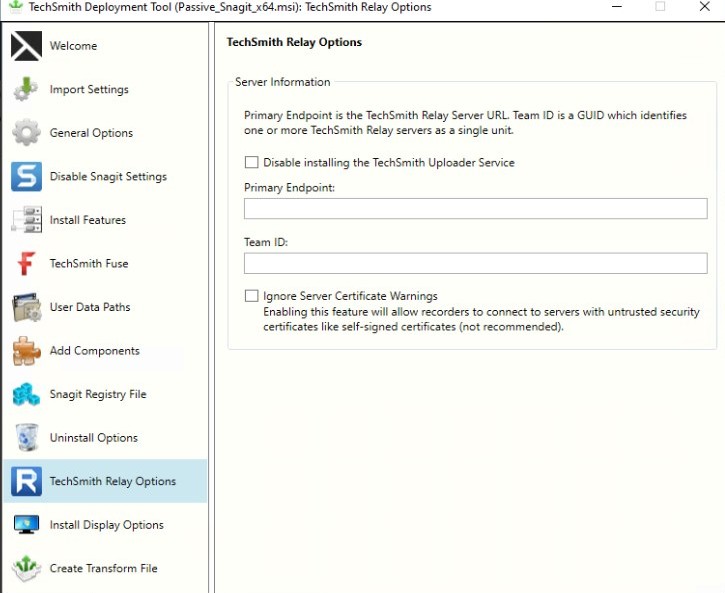Click the Install Features server icon
The height and width of the screenshot is (593, 725).
[26, 220]
